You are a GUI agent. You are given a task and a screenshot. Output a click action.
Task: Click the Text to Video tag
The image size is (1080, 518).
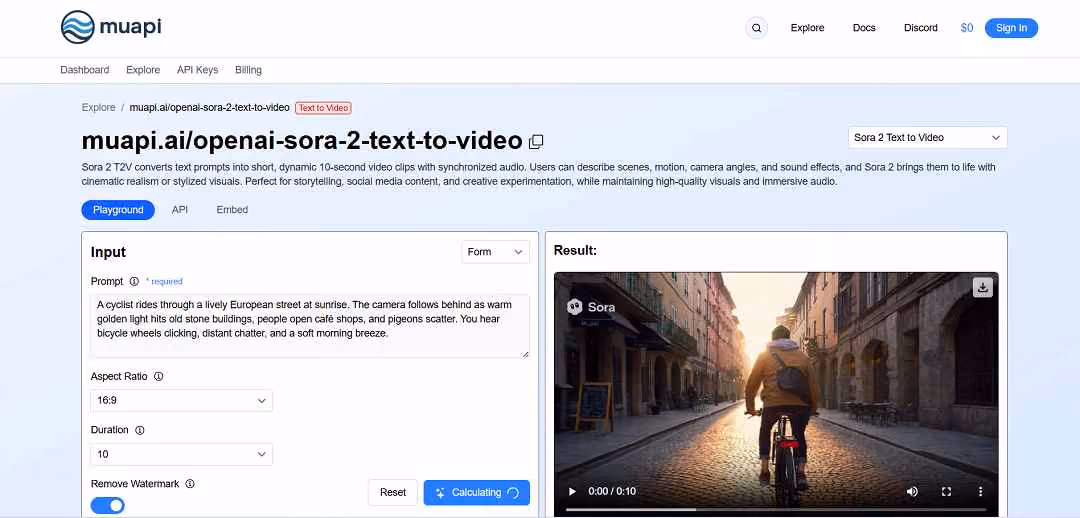tap(323, 107)
